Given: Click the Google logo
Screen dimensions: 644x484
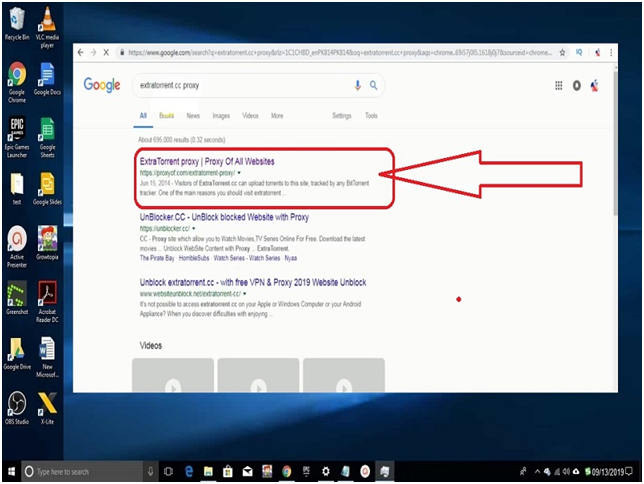Looking at the screenshot, I should coord(102,85).
